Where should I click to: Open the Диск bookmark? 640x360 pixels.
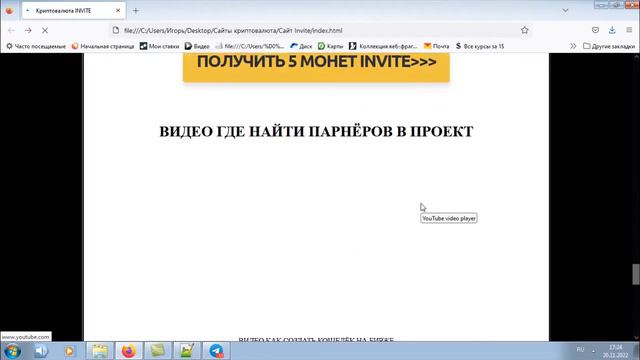(301, 46)
